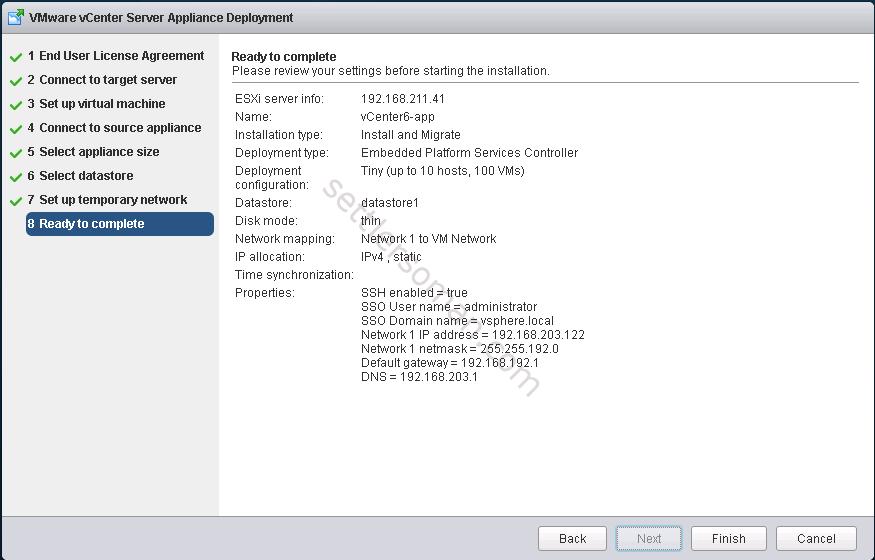Click SSO User name = administrator property
875x560 pixels.
tap(449, 306)
